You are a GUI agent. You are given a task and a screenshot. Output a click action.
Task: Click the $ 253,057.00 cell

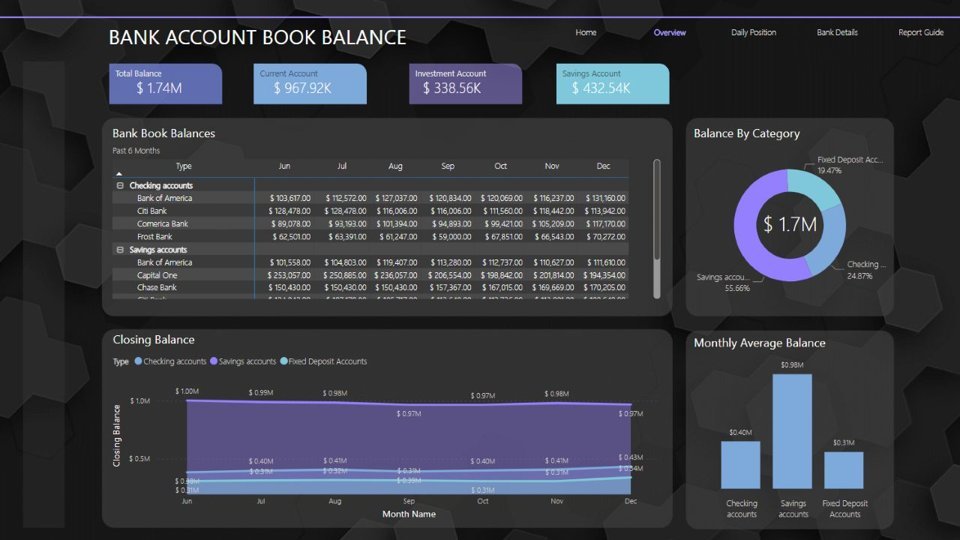[289, 276]
